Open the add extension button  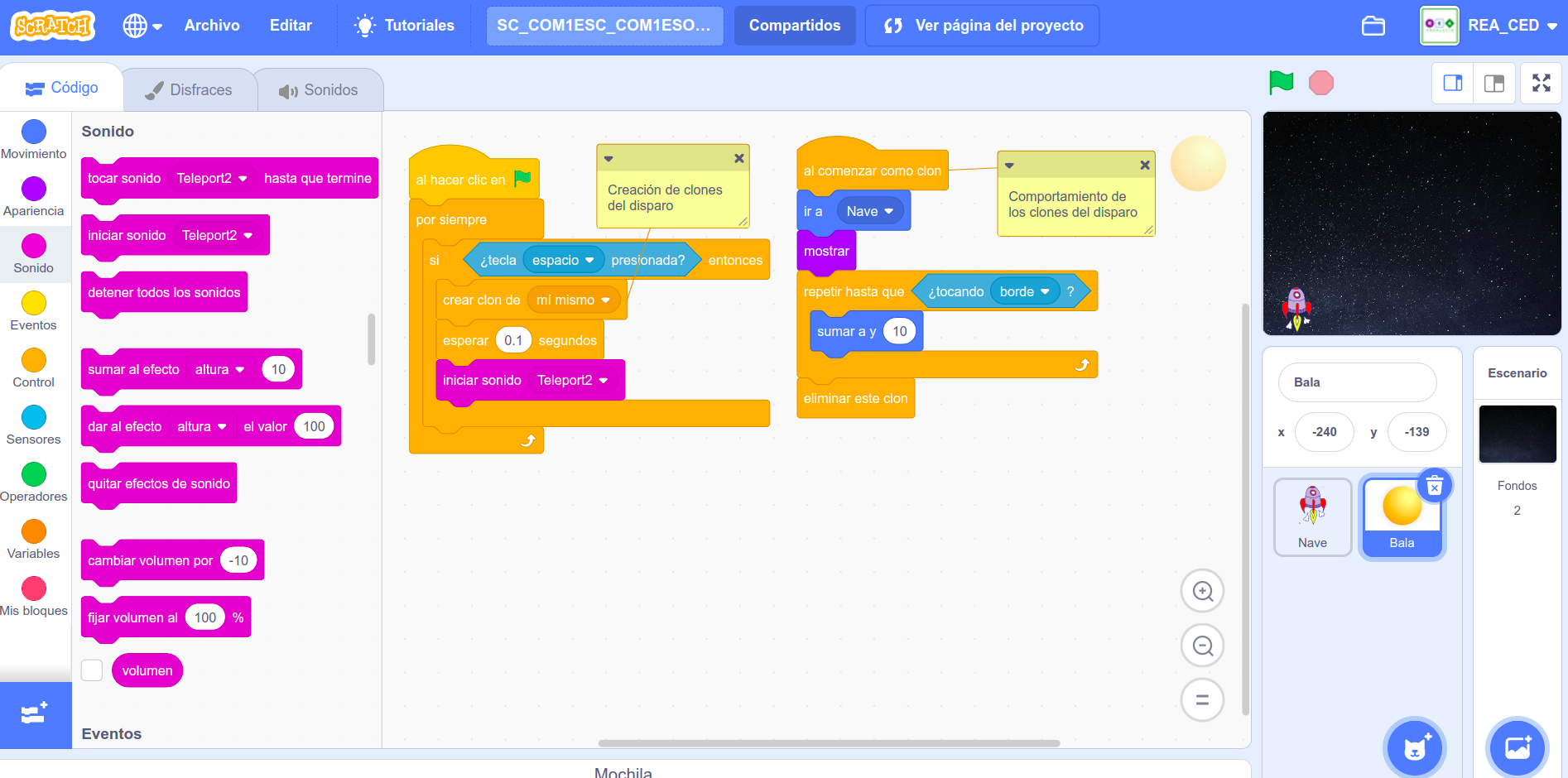click(35, 714)
